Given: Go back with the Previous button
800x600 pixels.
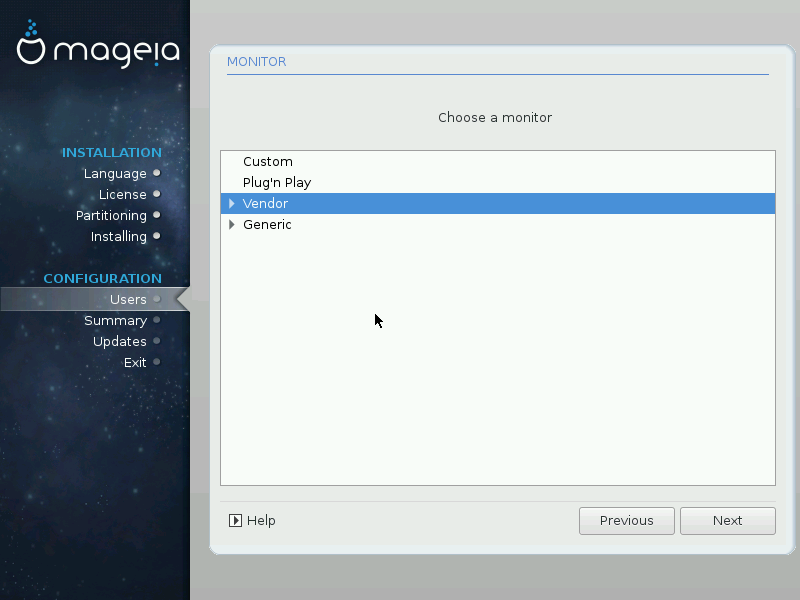Looking at the screenshot, I should click(x=627, y=521).
